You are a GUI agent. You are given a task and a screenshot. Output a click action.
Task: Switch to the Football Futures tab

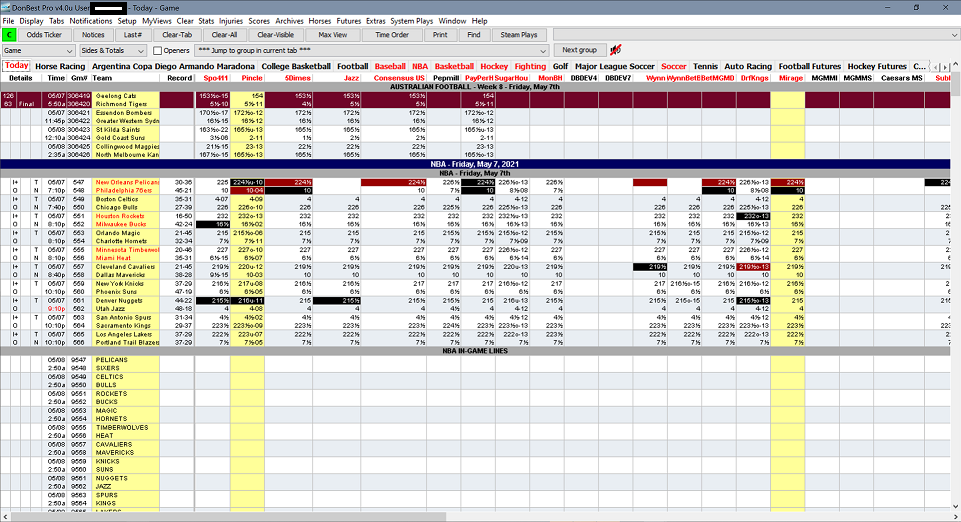tap(810, 66)
